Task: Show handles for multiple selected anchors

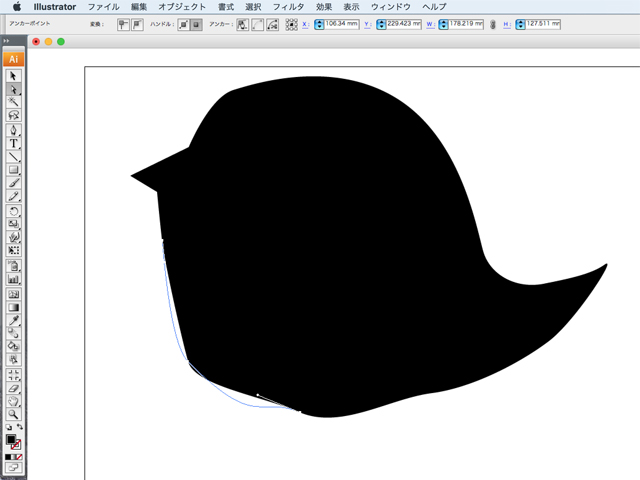Action: point(184,24)
